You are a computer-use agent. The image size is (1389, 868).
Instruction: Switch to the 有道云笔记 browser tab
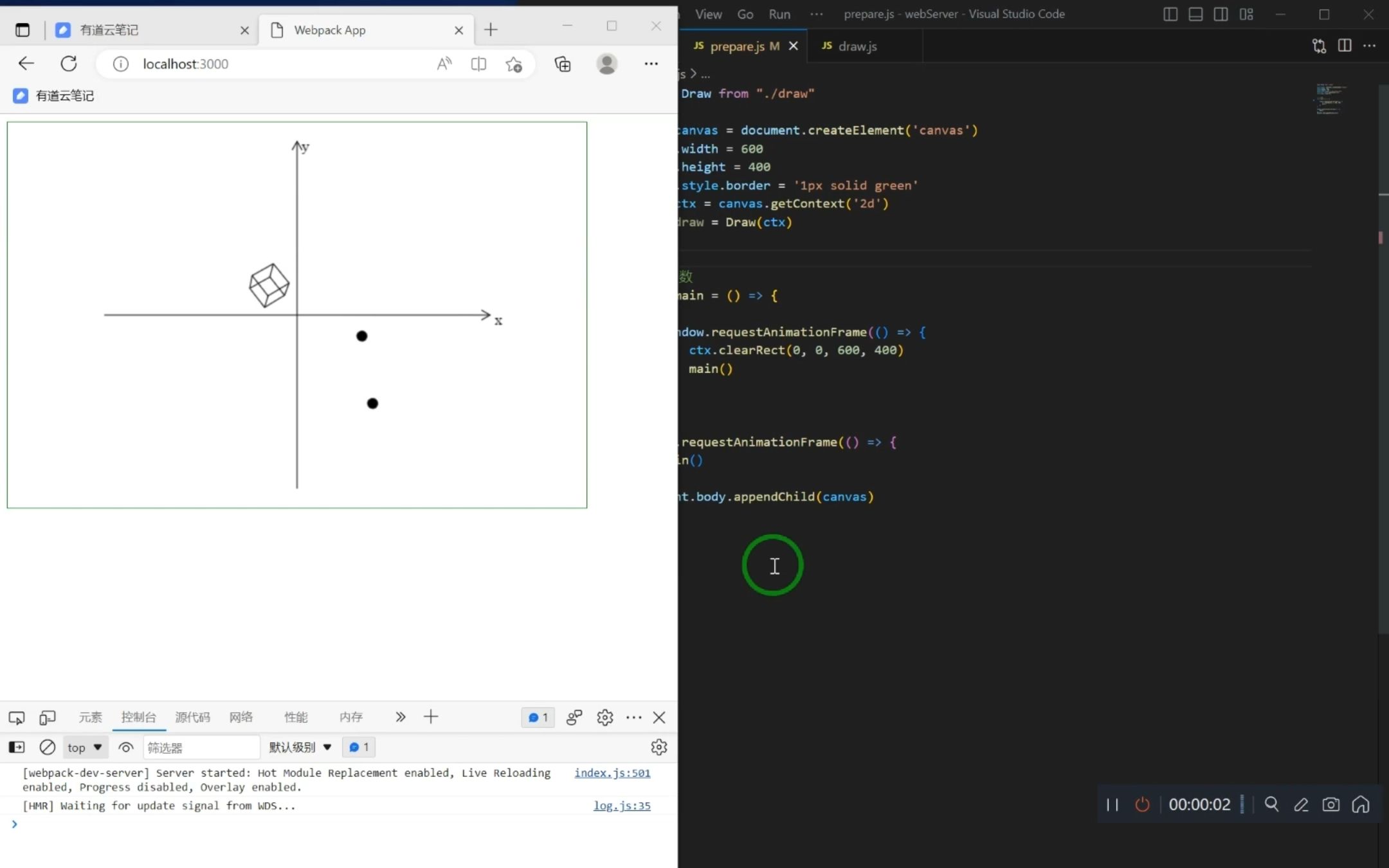(x=151, y=30)
